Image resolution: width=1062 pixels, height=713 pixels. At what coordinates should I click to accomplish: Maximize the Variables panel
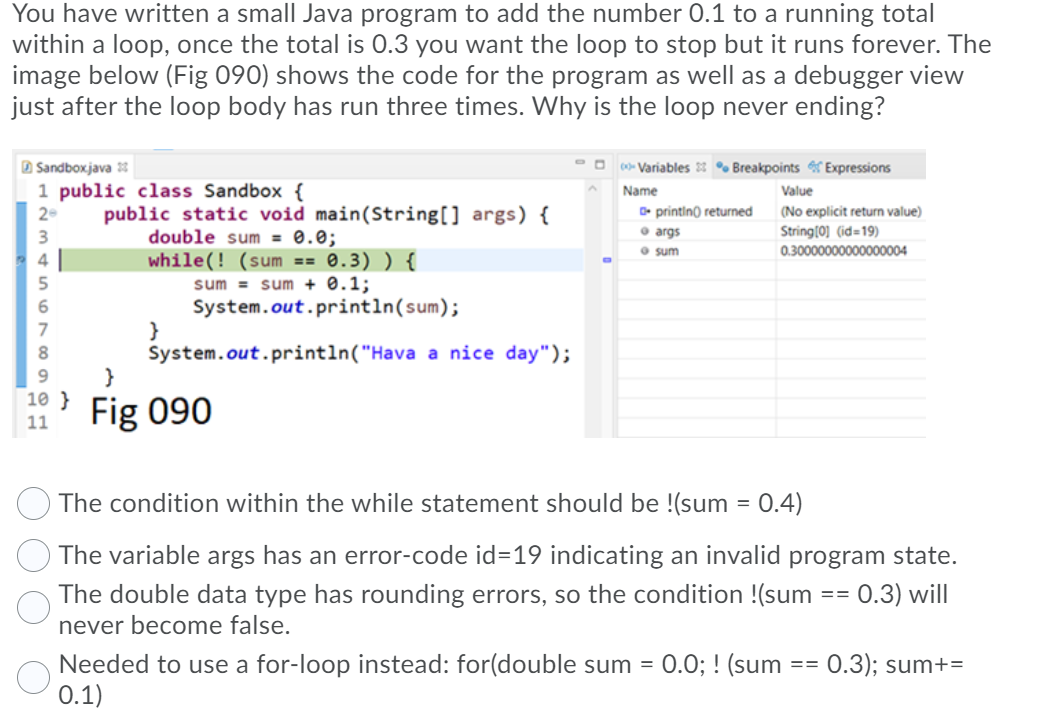coord(598,162)
